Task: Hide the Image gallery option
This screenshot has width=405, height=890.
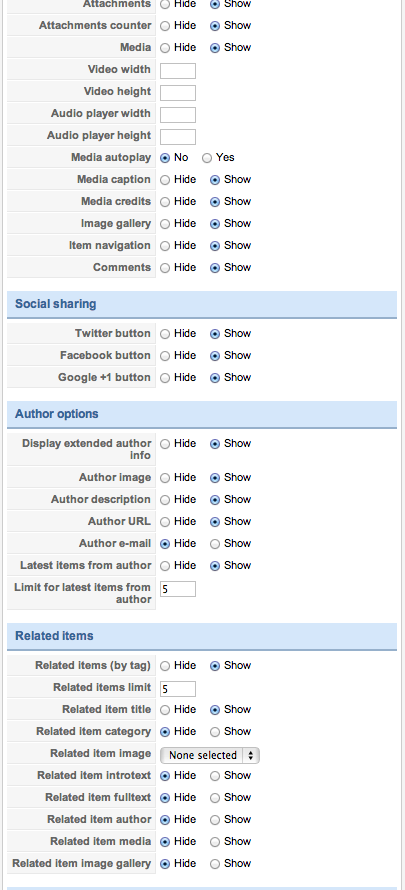Action: point(165,224)
